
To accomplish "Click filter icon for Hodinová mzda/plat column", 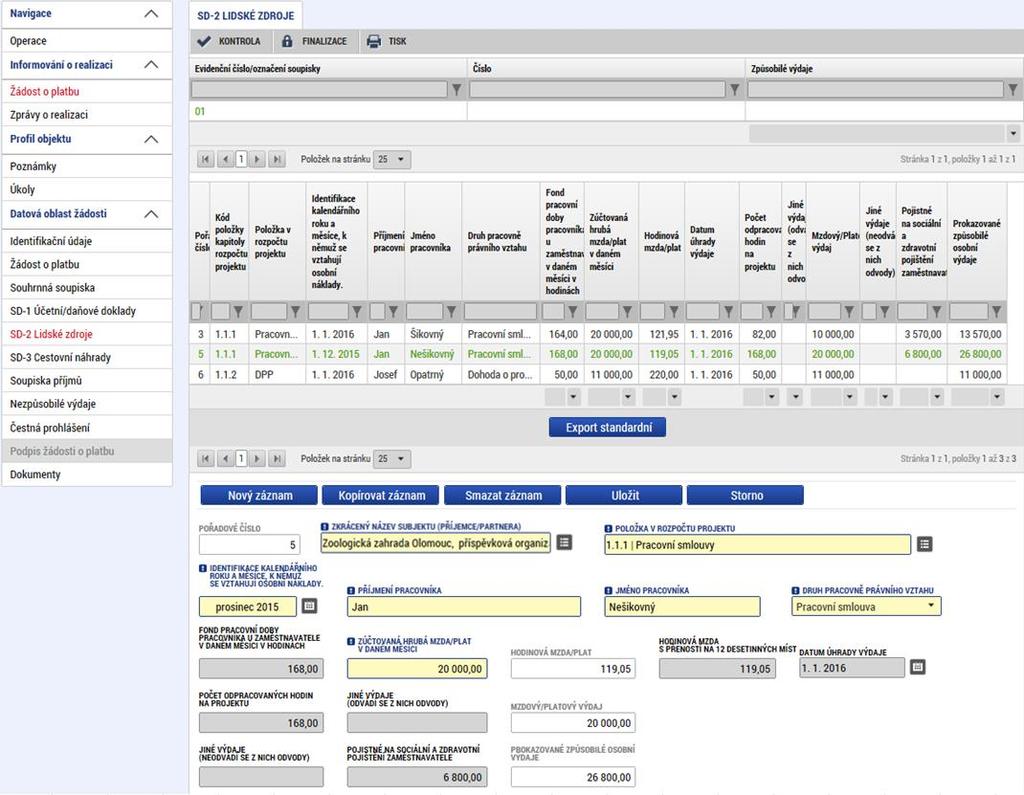I will [x=674, y=312].
